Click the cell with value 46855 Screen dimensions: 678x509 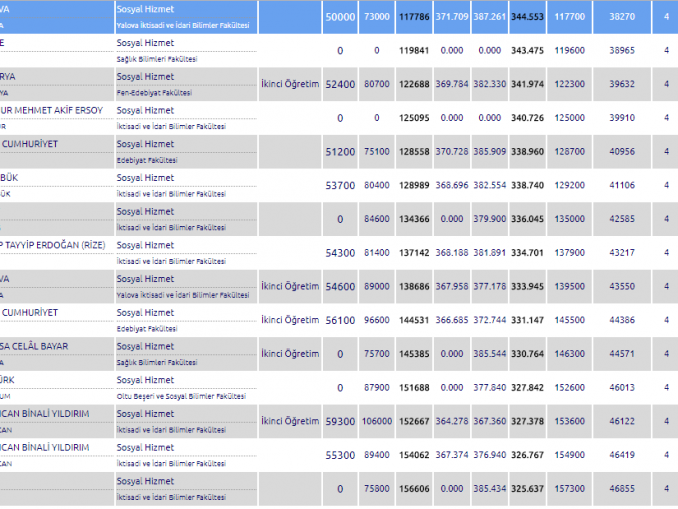pyautogui.click(x=621, y=489)
